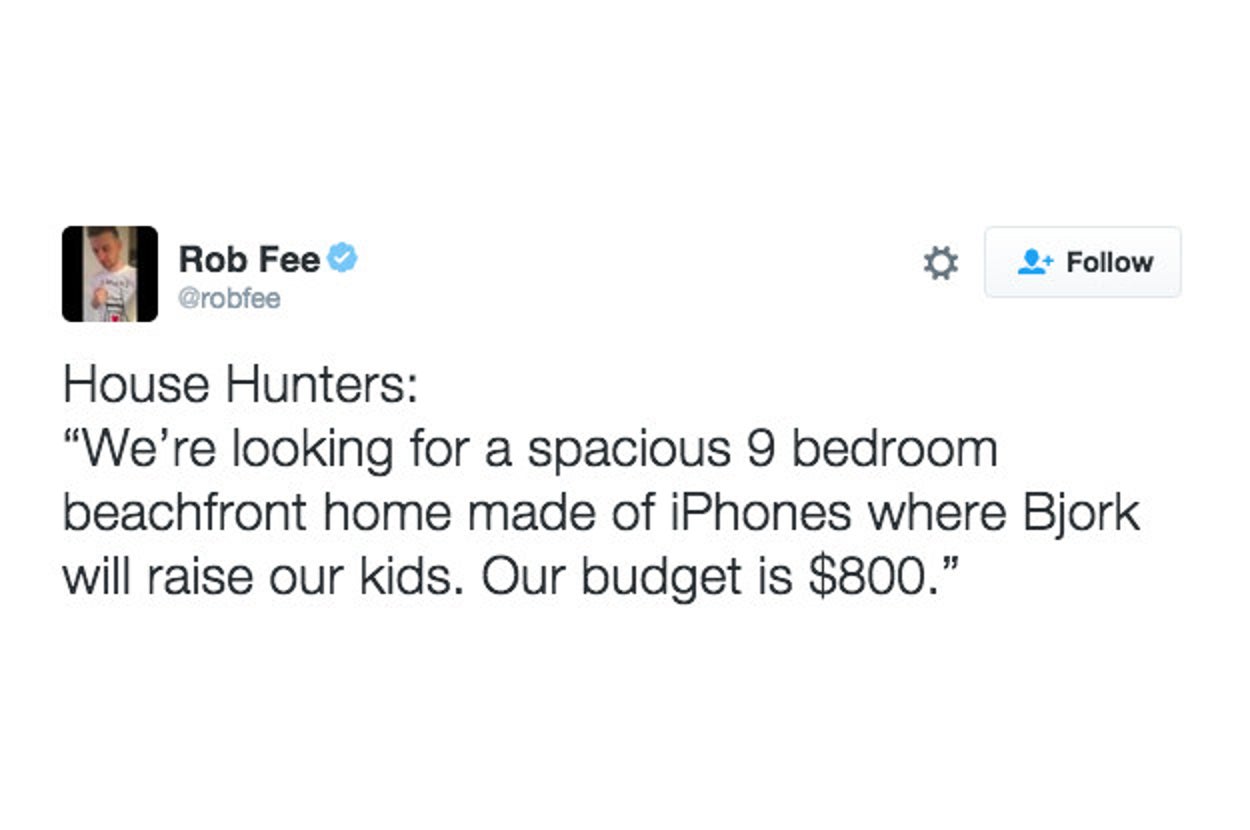This screenshot has width=1250, height=830.
Task: Click the blue verified badge beside Rob Fee
Action: [x=343, y=259]
